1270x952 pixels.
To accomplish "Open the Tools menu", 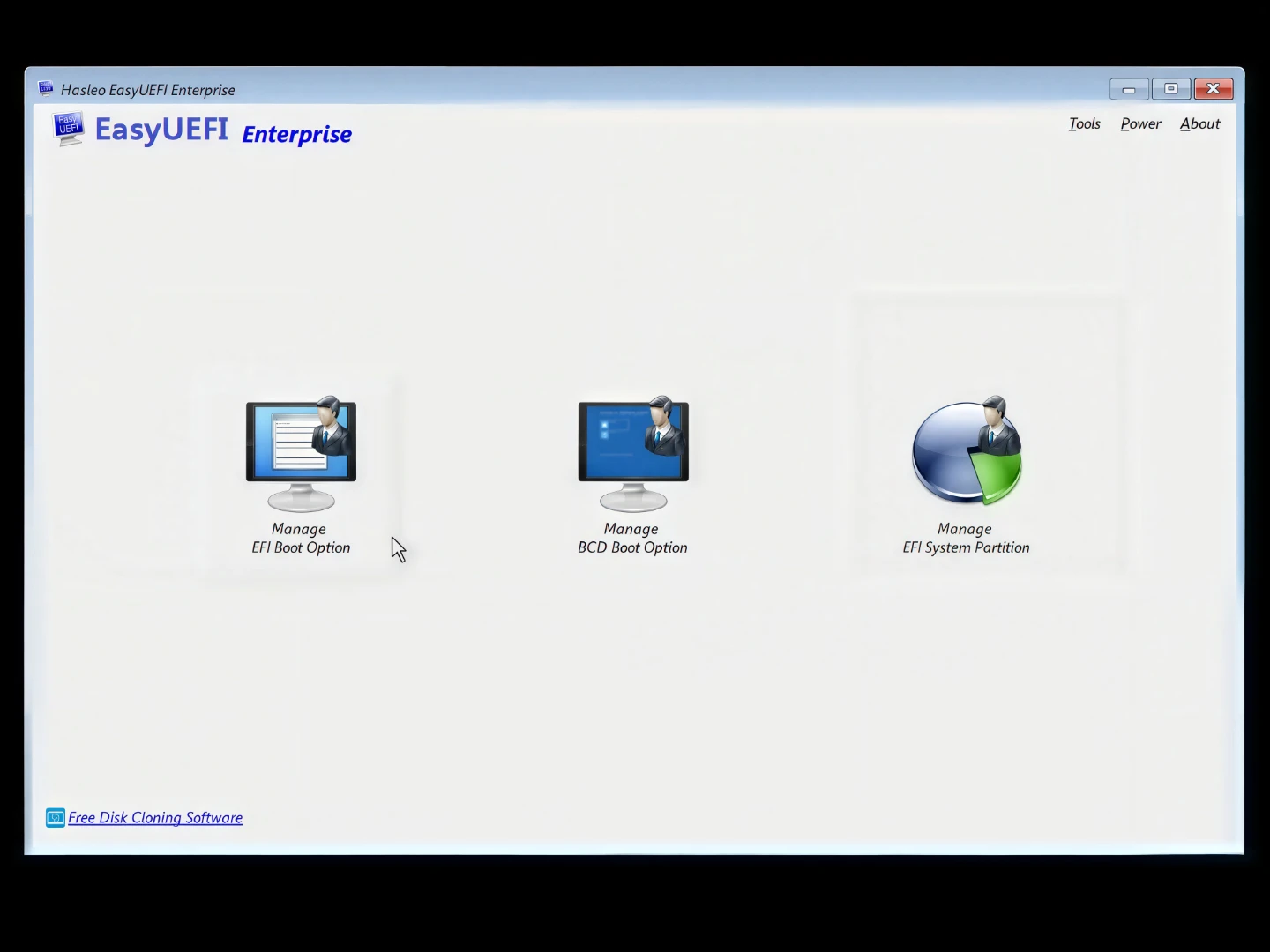I will [x=1084, y=124].
